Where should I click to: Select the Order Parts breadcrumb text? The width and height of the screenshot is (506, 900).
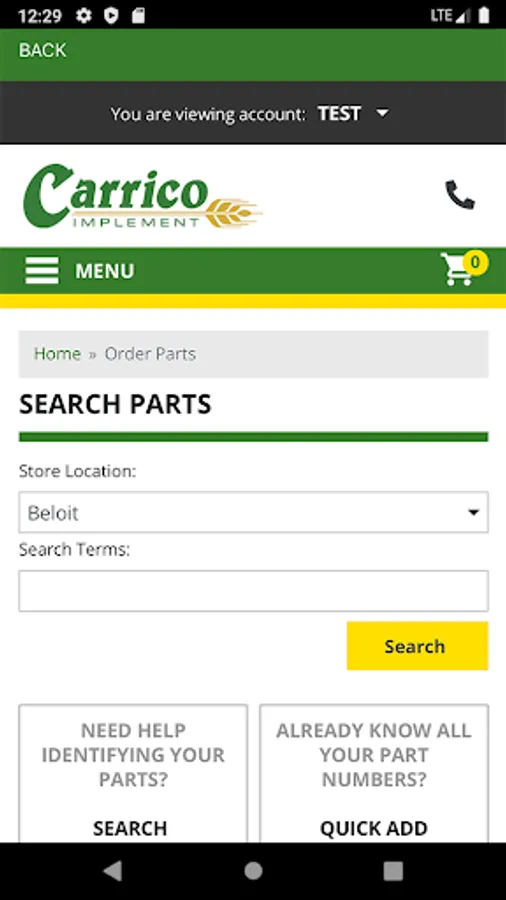[x=150, y=354]
